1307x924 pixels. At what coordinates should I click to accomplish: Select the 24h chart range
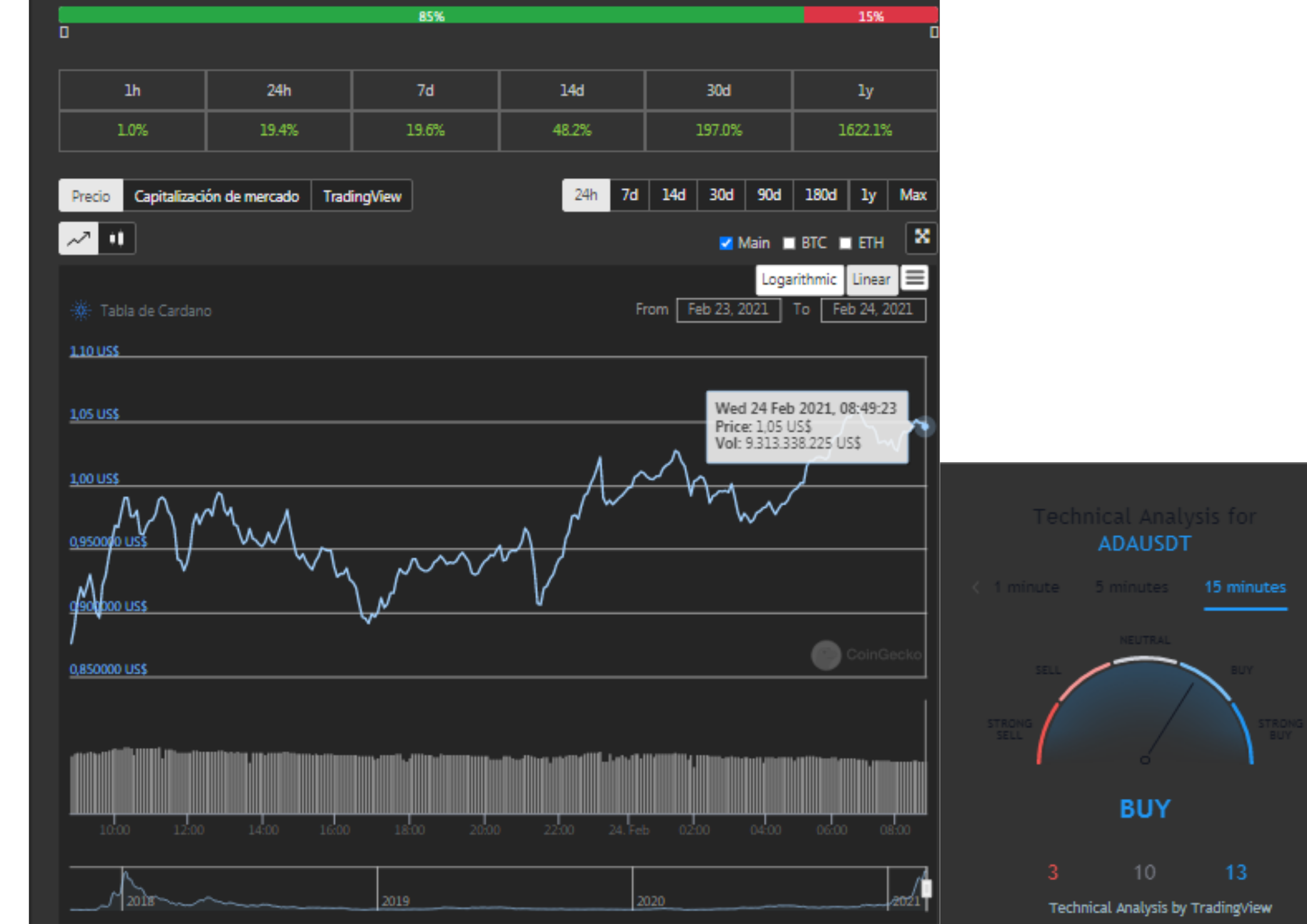(586, 194)
